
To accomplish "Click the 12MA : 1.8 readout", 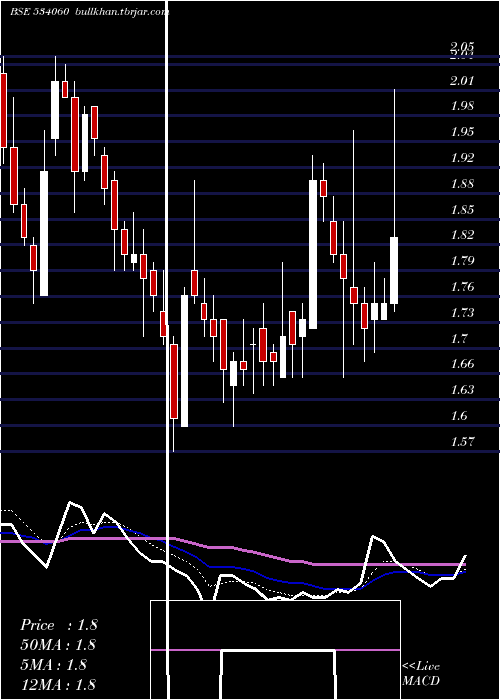I will [58, 684].
